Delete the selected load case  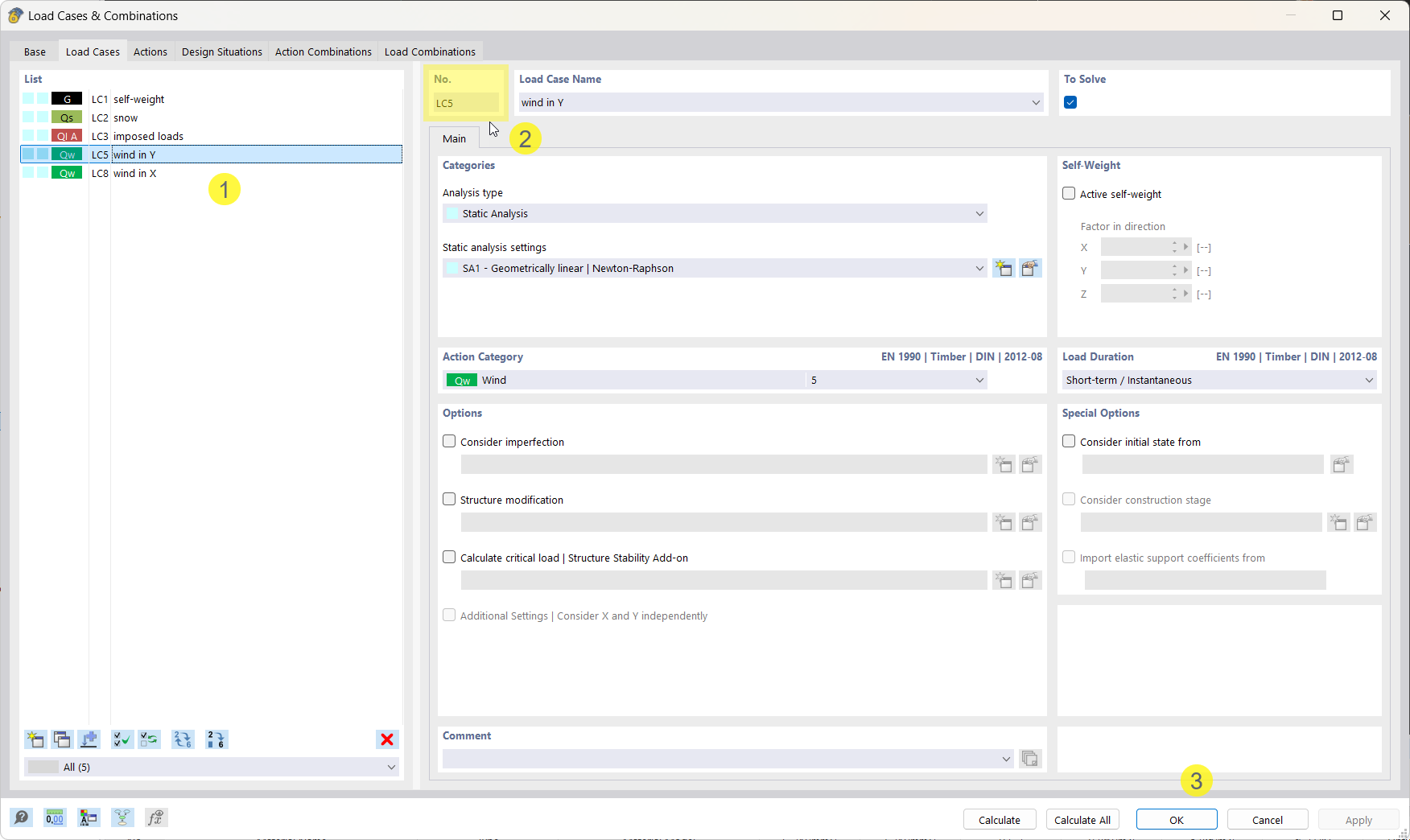pos(387,739)
